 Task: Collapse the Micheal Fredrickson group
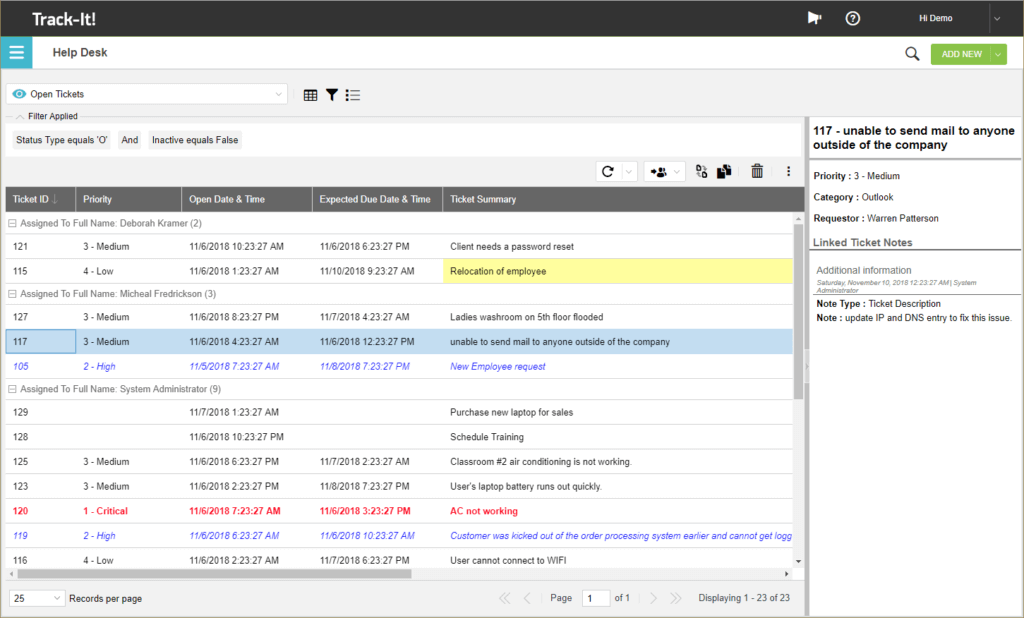[14, 293]
